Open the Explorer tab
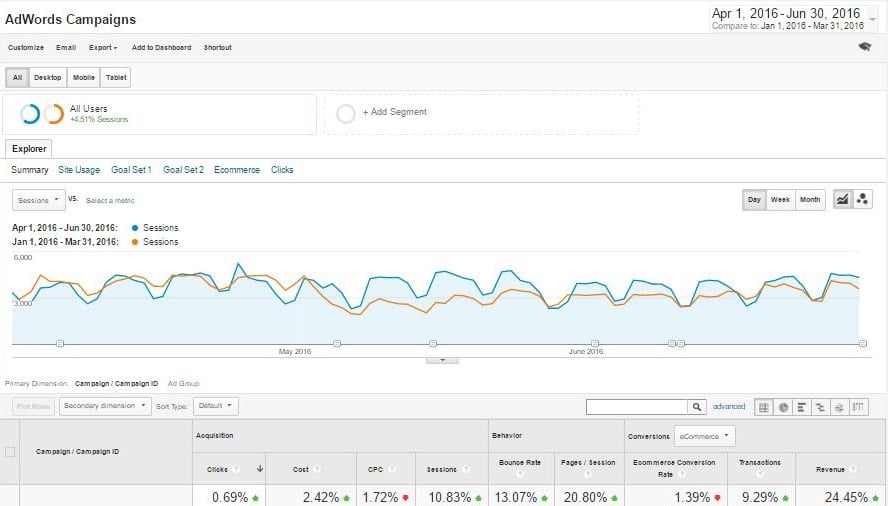 tap(29, 148)
